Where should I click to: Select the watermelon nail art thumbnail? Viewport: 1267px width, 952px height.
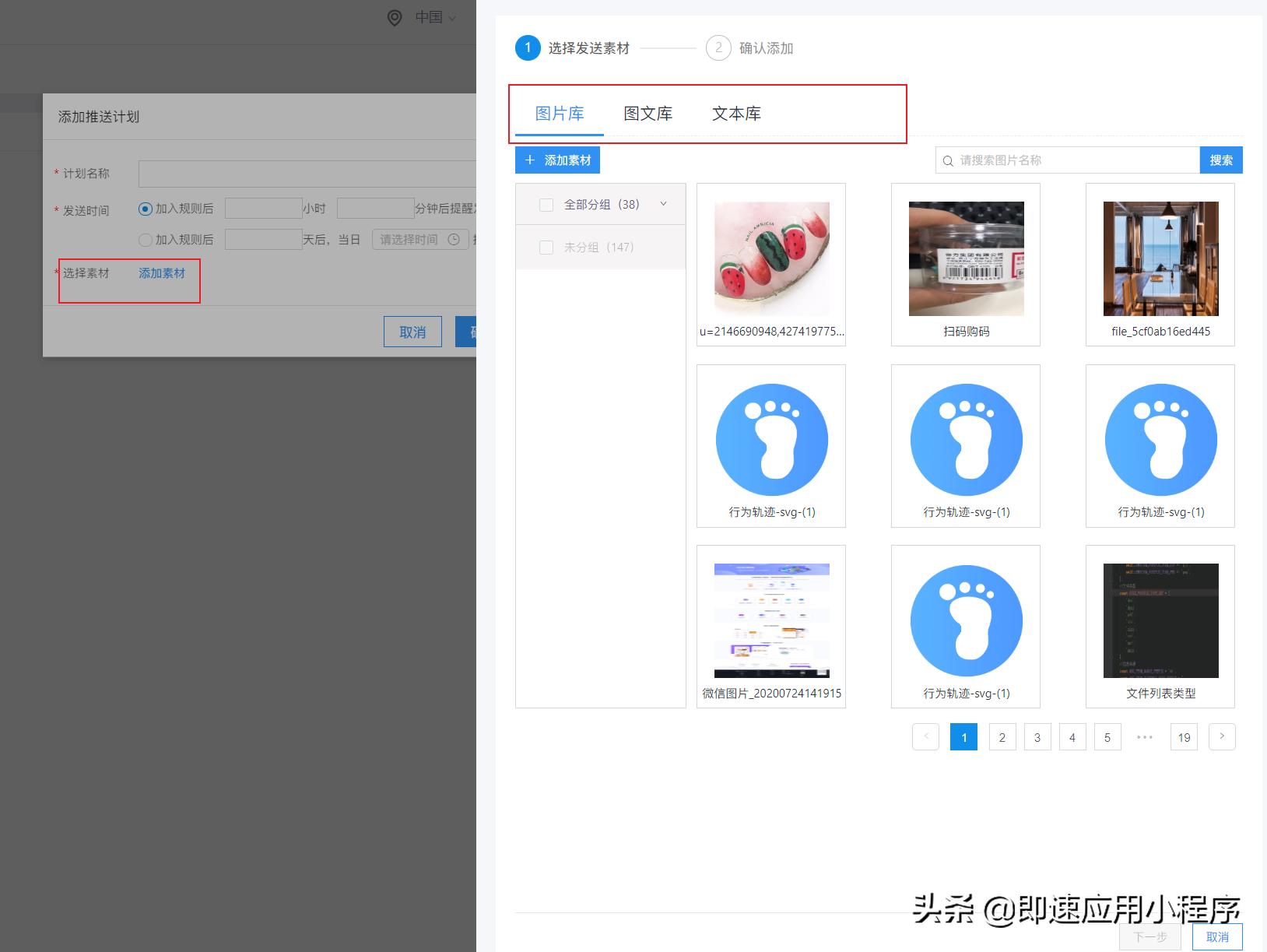(x=770, y=258)
